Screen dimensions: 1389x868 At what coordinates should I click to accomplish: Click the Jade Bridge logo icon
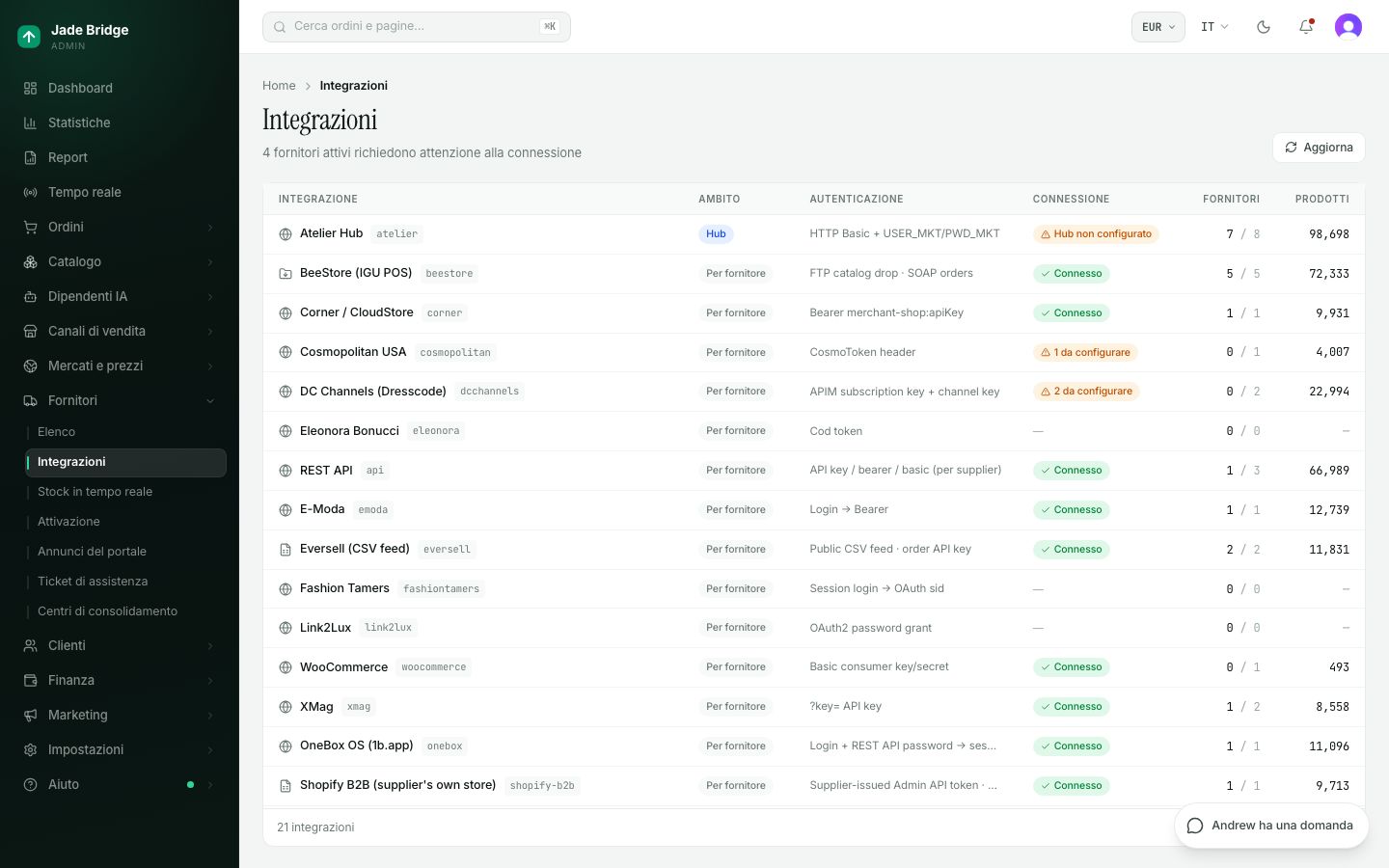[x=29, y=37]
